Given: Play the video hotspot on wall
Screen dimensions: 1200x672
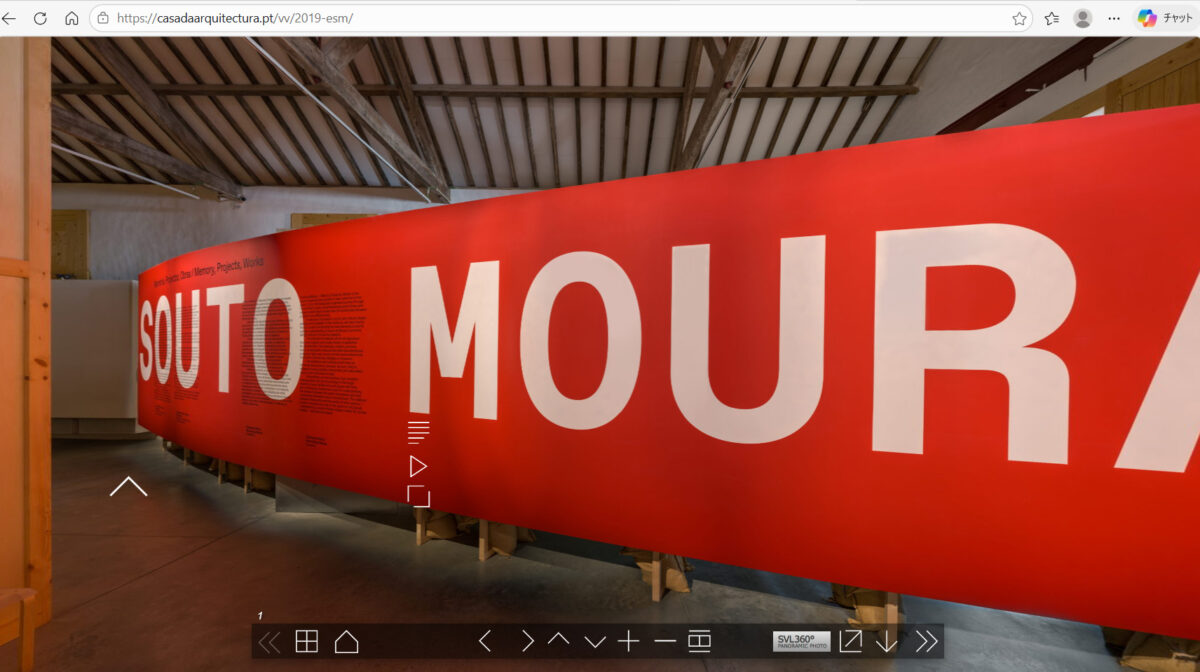Looking at the screenshot, I should [x=418, y=466].
